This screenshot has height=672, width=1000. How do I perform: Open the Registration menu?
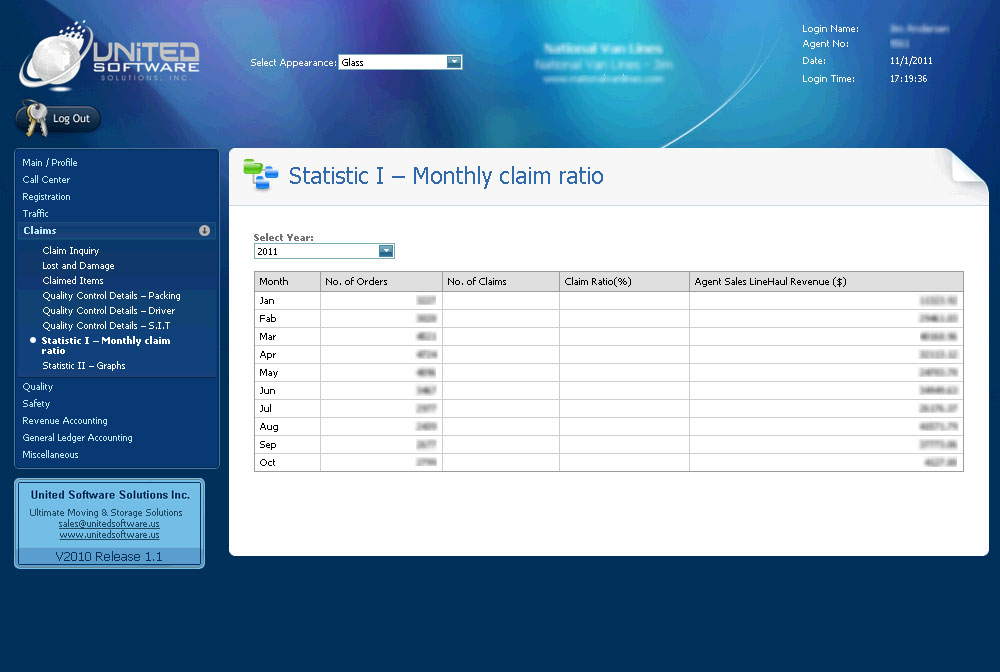[x=47, y=197]
